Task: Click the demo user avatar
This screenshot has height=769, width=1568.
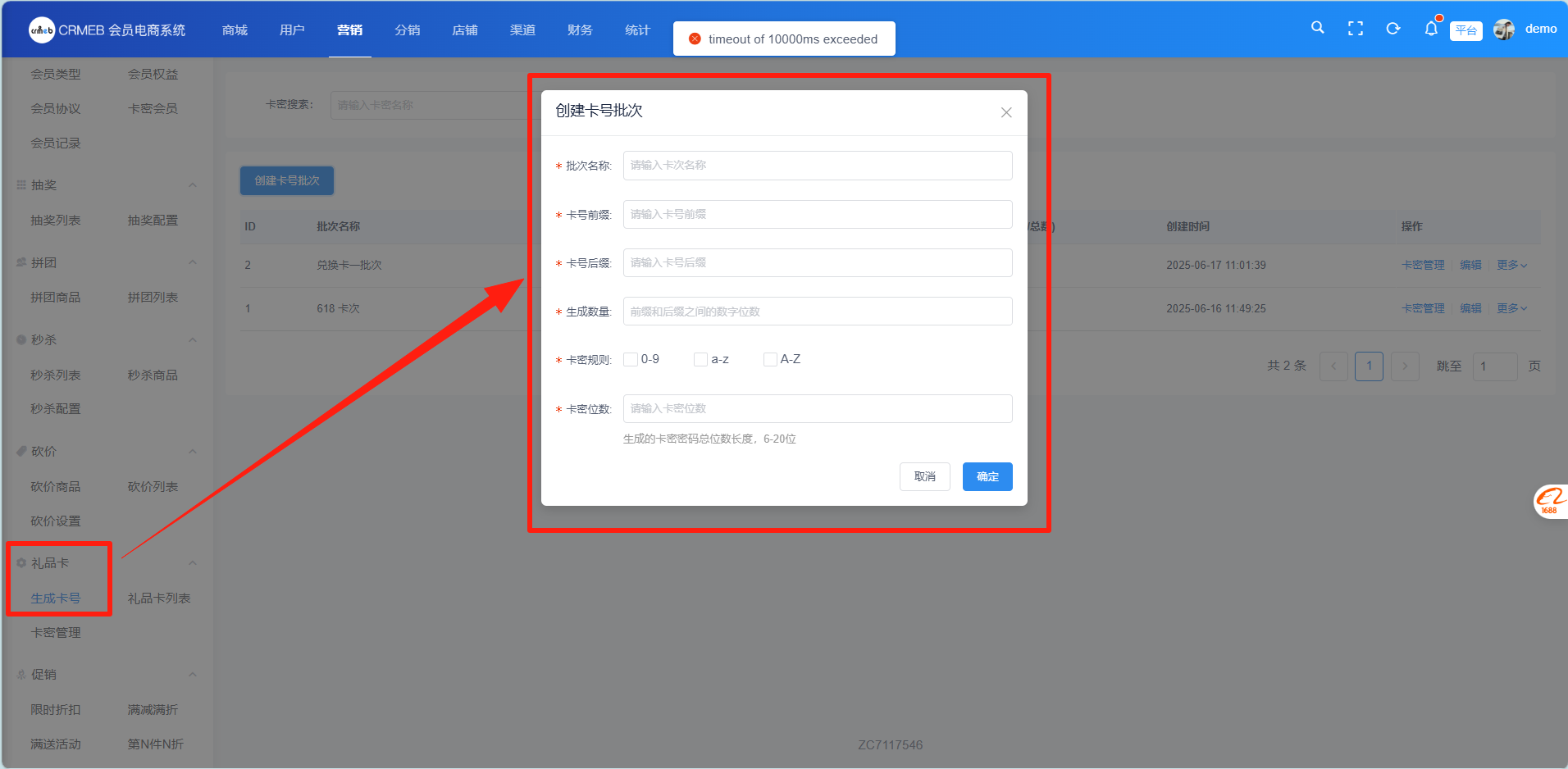Action: pyautogui.click(x=1504, y=30)
